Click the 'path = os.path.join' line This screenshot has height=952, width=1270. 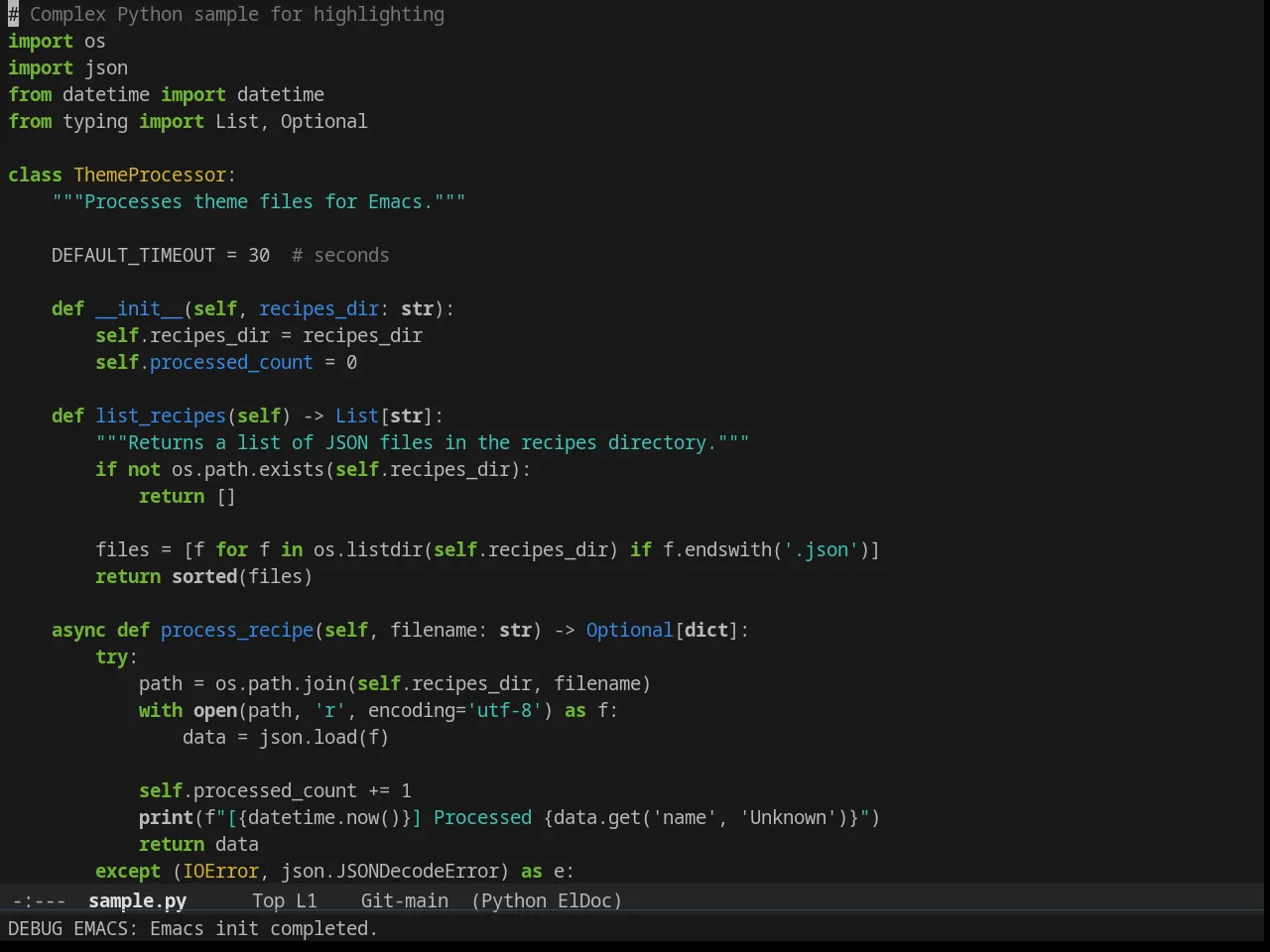point(395,683)
